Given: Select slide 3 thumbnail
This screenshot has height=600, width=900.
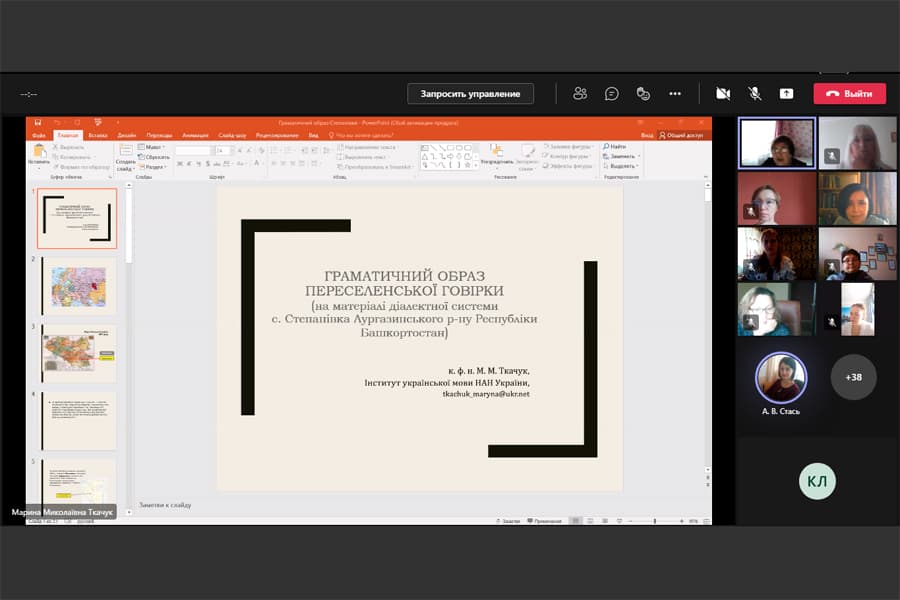Looking at the screenshot, I should point(78,353).
